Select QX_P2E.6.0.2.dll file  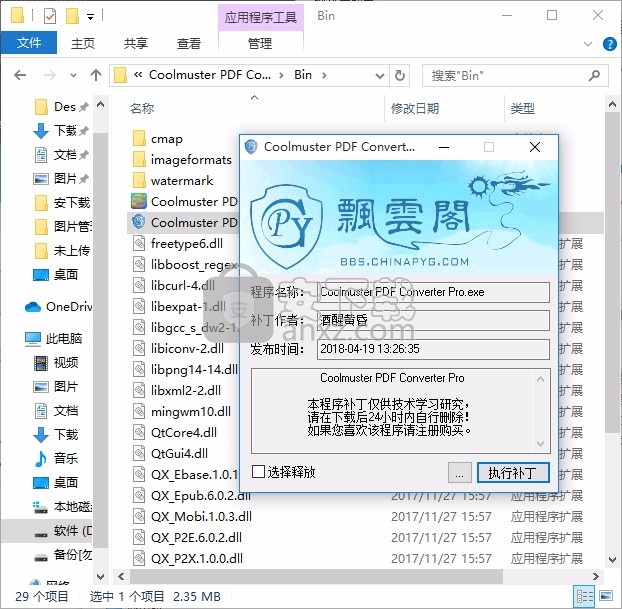click(x=196, y=537)
